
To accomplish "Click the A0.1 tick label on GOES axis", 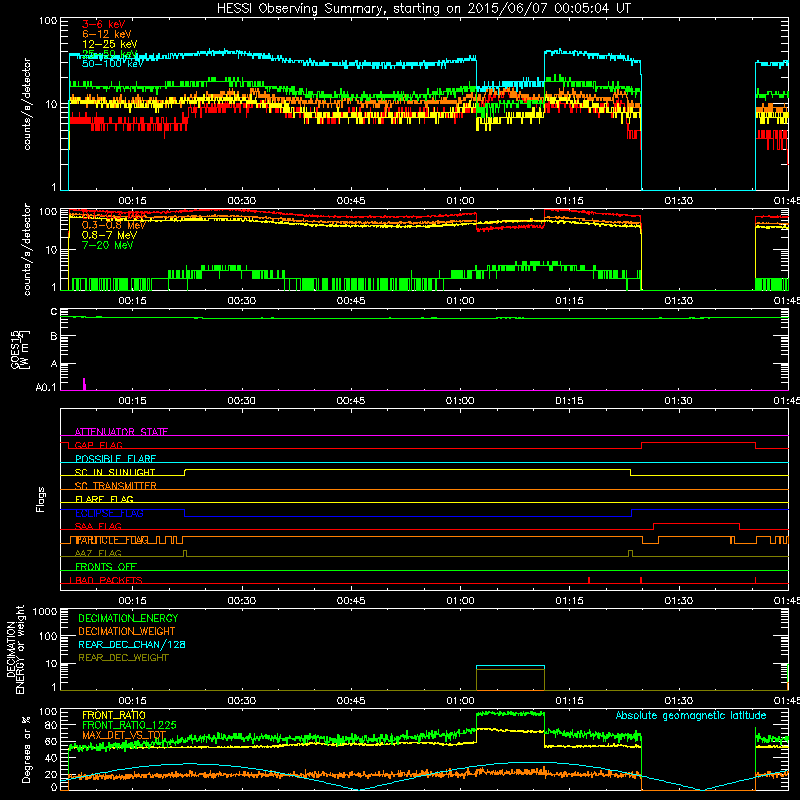I will pyautogui.click(x=46, y=388).
